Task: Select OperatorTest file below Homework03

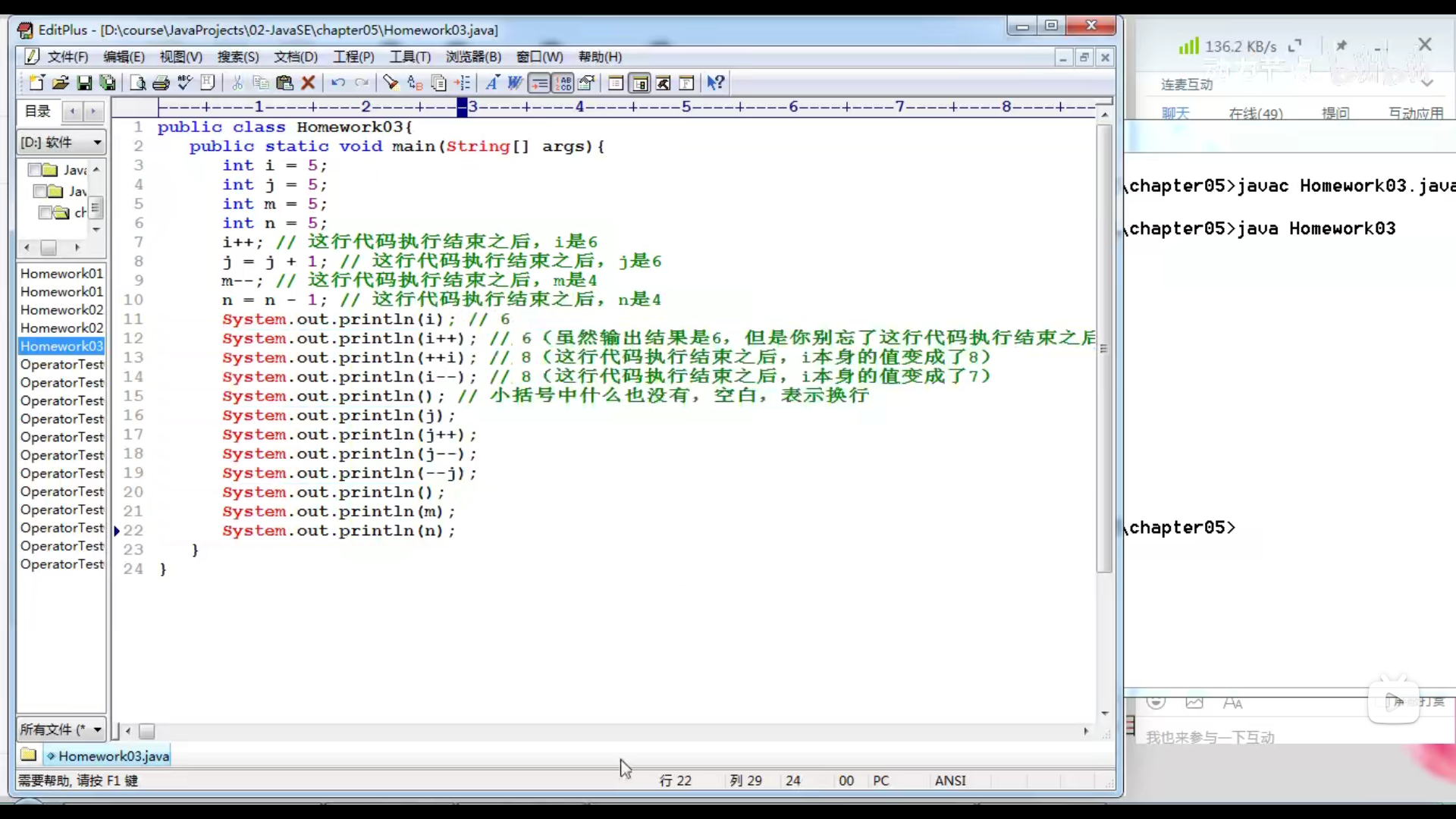Action: 62,365
